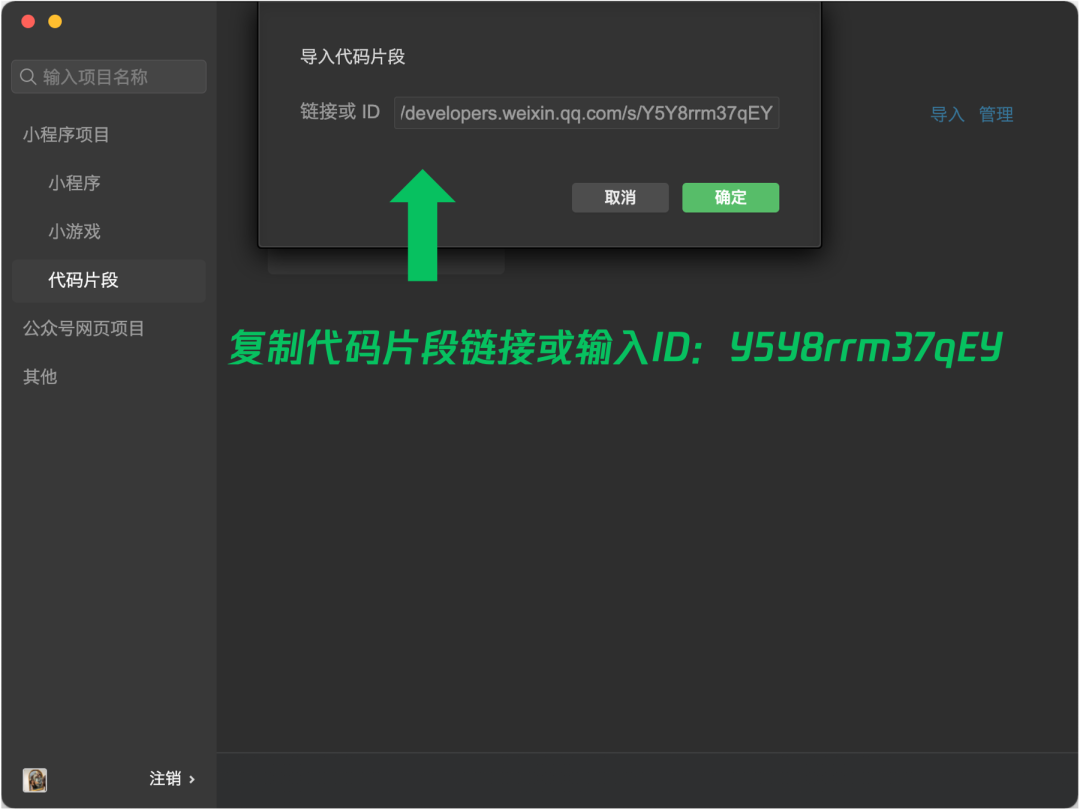Image resolution: width=1080 pixels, height=811 pixels.
Task: Click the search magnifier icon in sidebar
Action: coord(28,76)
